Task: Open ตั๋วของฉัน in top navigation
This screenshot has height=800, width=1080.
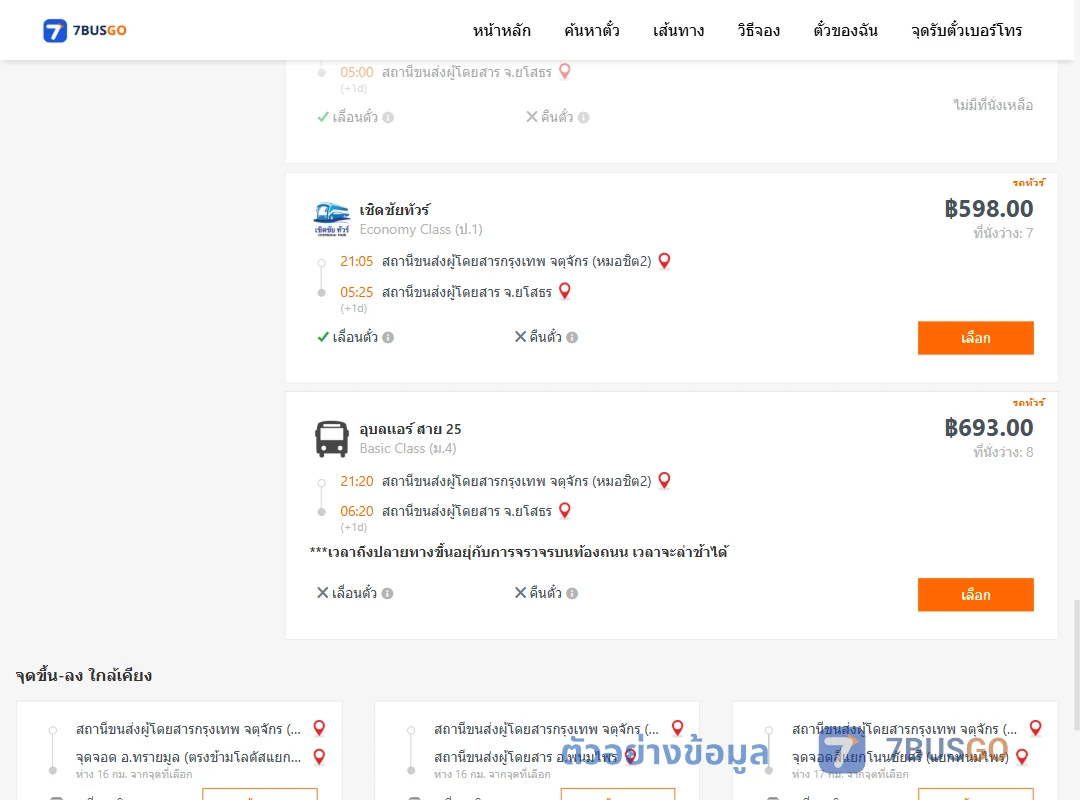Action: click(845, 31)
